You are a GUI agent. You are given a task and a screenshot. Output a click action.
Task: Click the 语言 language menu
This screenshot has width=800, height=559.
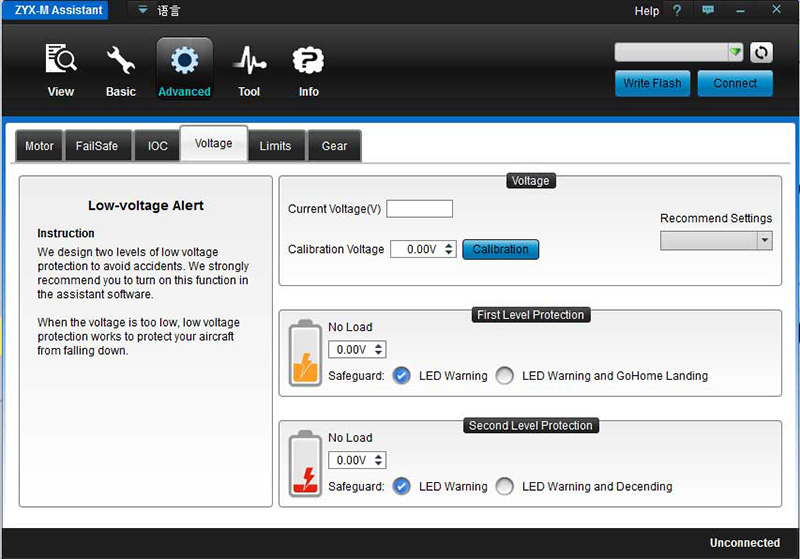click(168, 10)
